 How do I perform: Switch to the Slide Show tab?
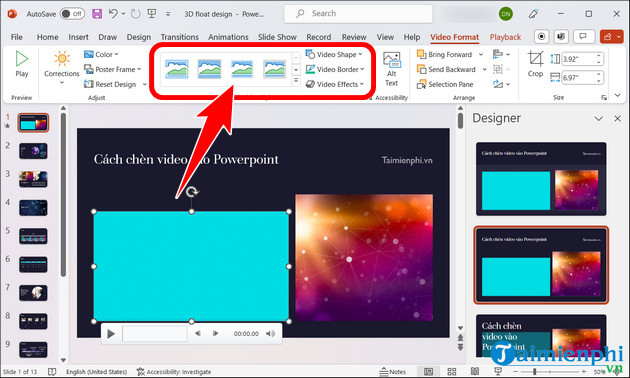click(277, 37)
